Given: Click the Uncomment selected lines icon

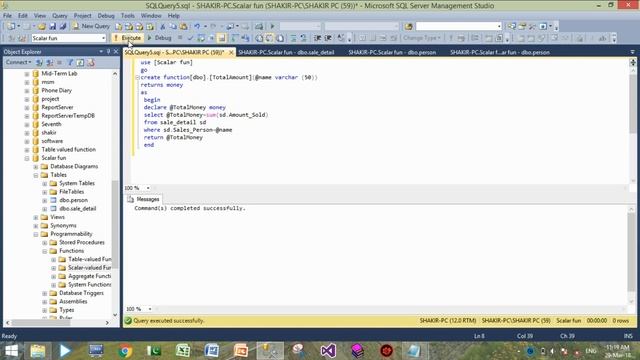Looking at the screenshot, I should click(304, 38).
